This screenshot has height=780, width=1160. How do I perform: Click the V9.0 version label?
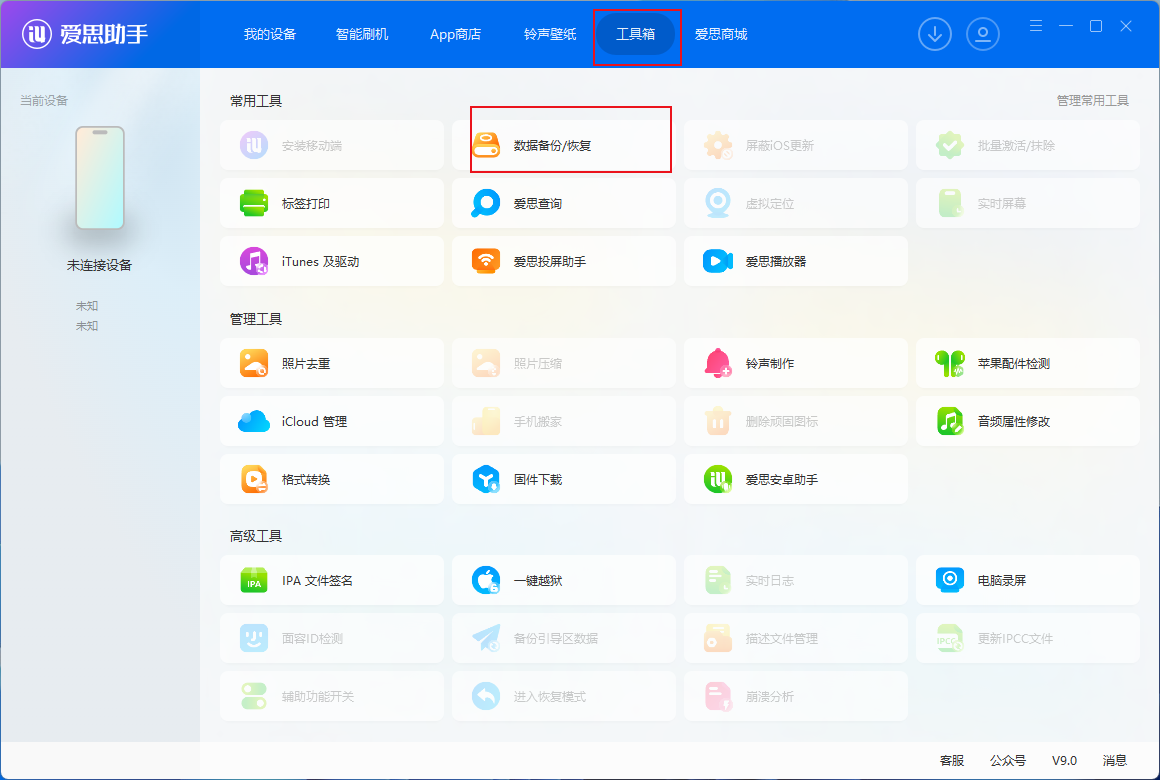[1065, 760]
